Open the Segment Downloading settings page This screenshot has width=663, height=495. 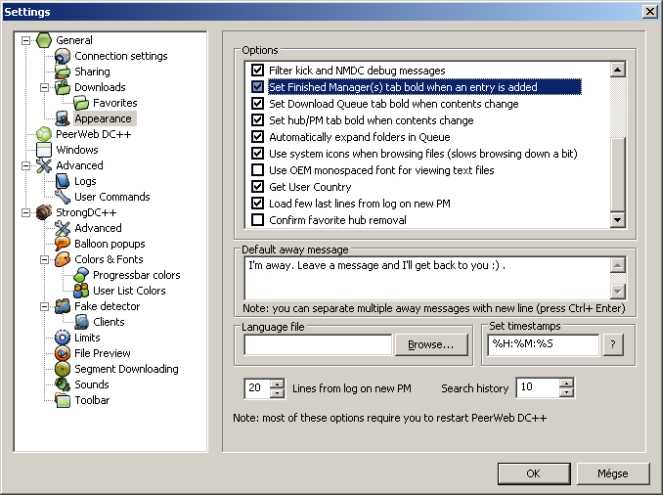click(126, 369)
